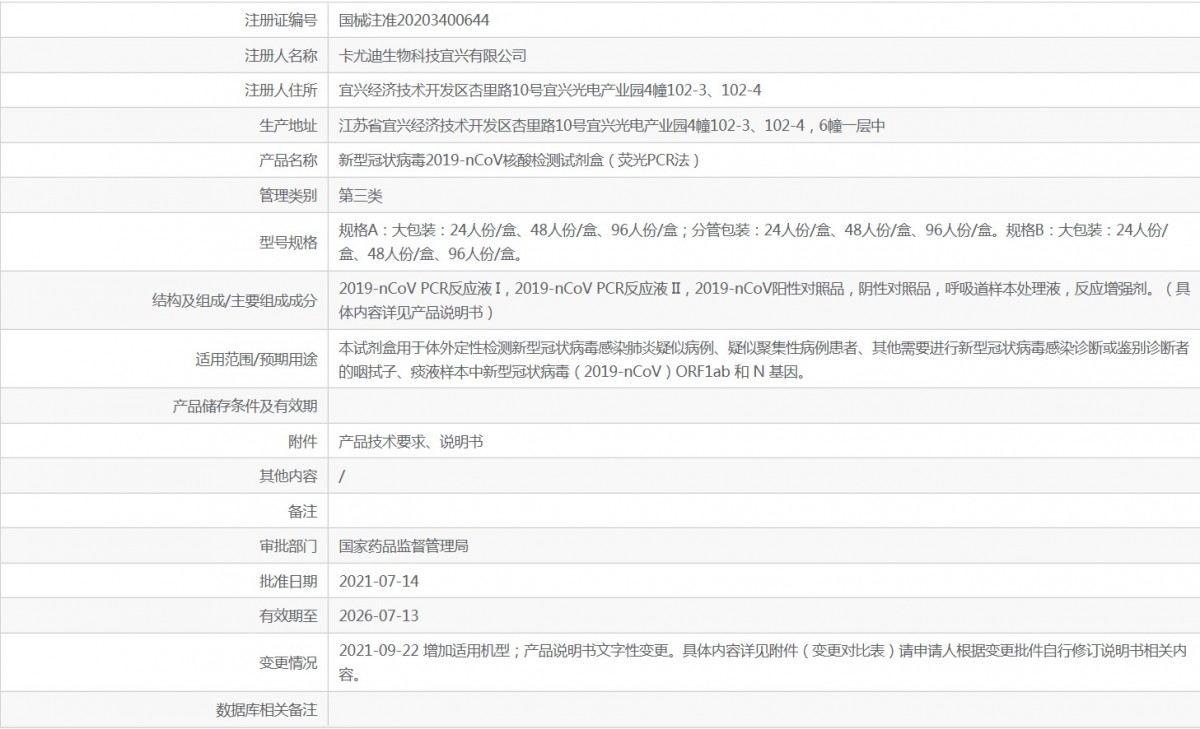Screen dimensions: 1200x729
Task: Select the registrant address starting 宜兴经济技术开发区
Action: (550, 90)
